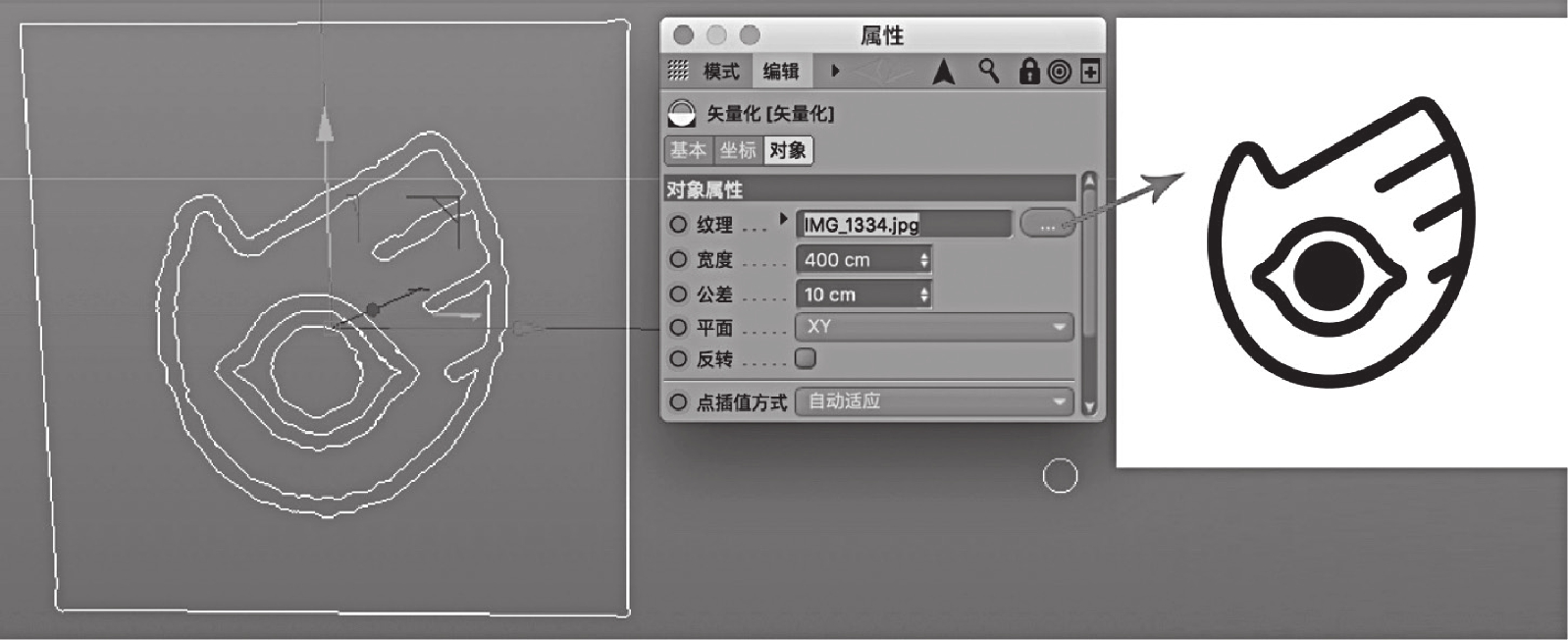Click the 对象属性 section header
The width and height of the screenshot is (1568, 640).
(x=870, y=188)
